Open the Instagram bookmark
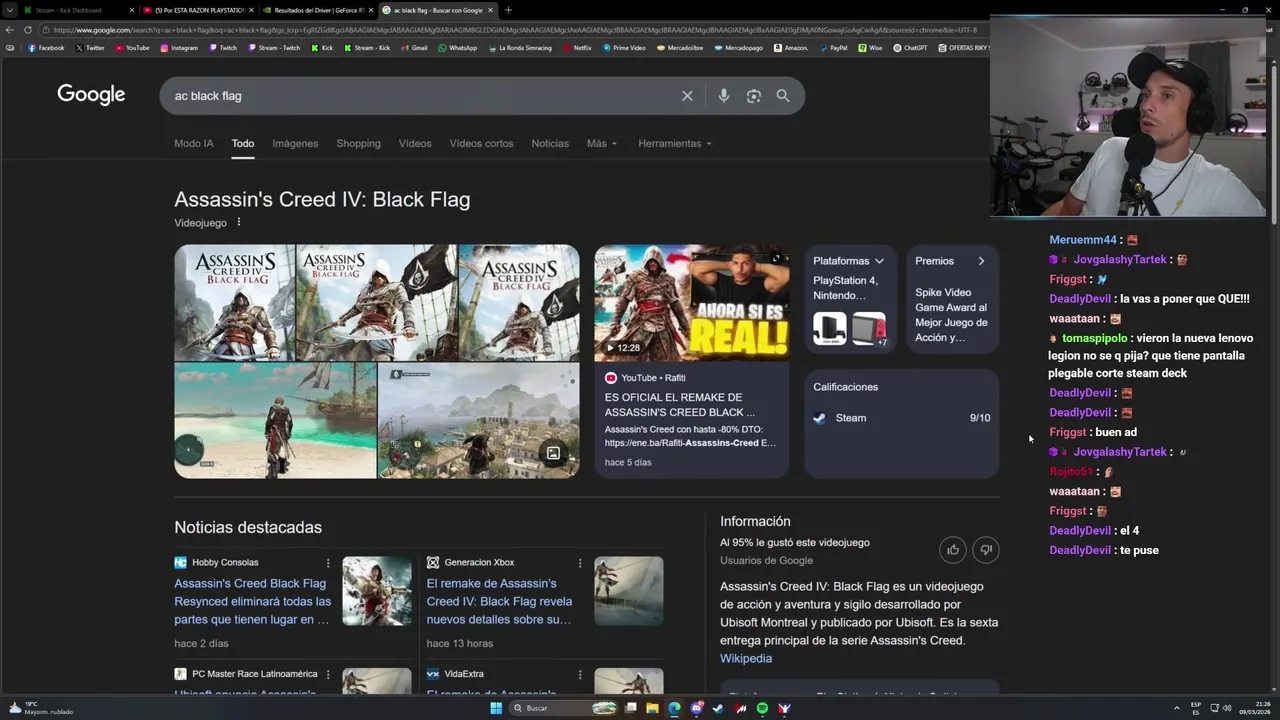Image resolution: width=1280 pixels, height=720 pixels. pyautogui.click(x=179, y=48)
